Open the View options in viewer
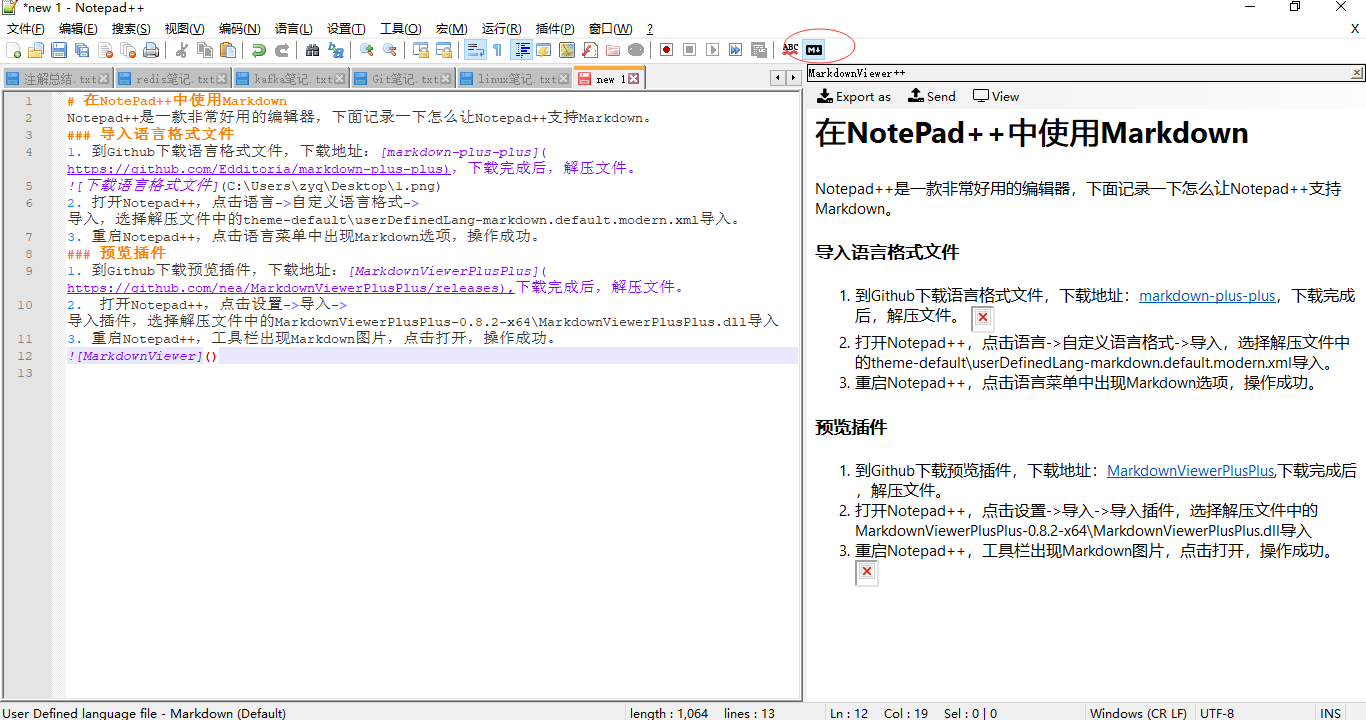 996,96
